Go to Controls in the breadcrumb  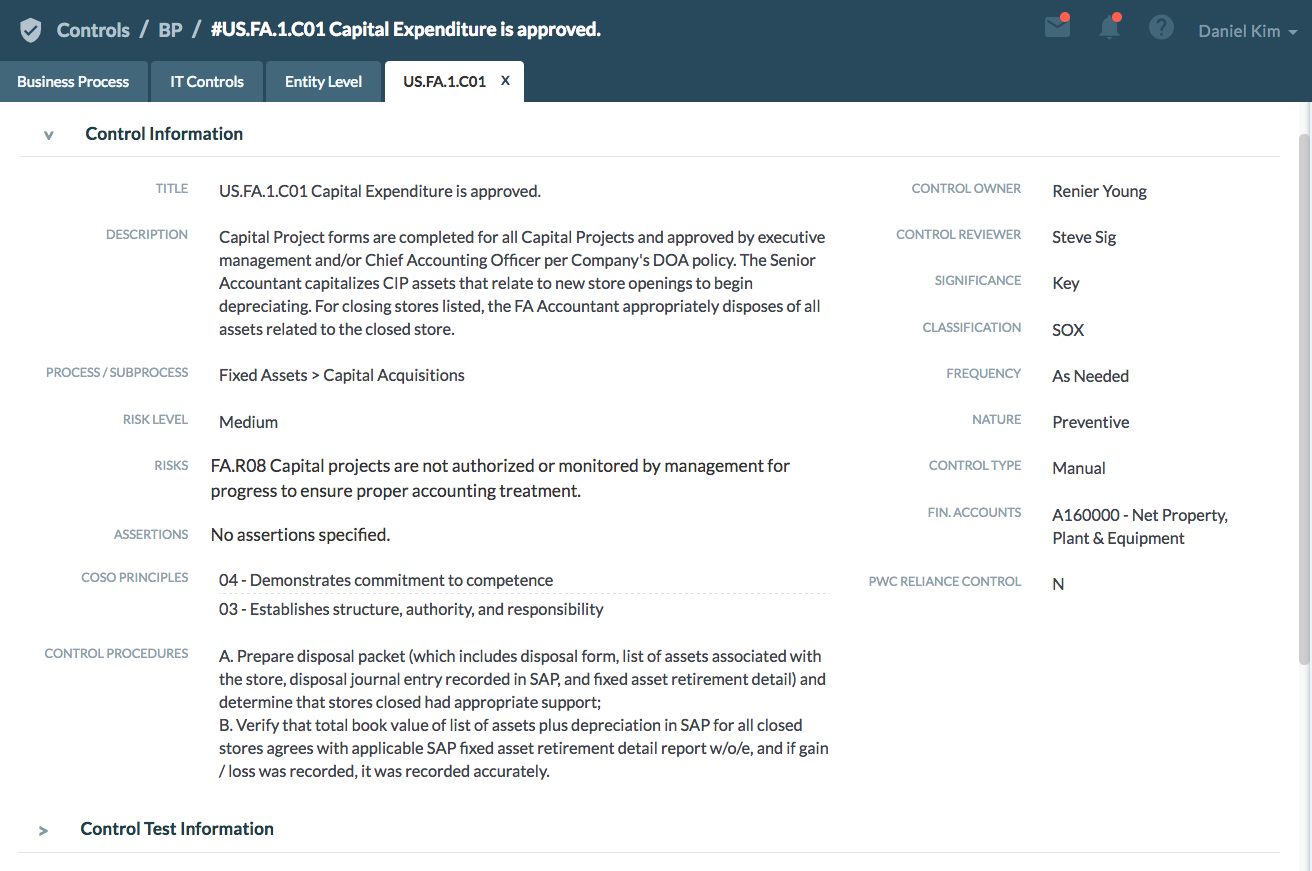(93, 30)
